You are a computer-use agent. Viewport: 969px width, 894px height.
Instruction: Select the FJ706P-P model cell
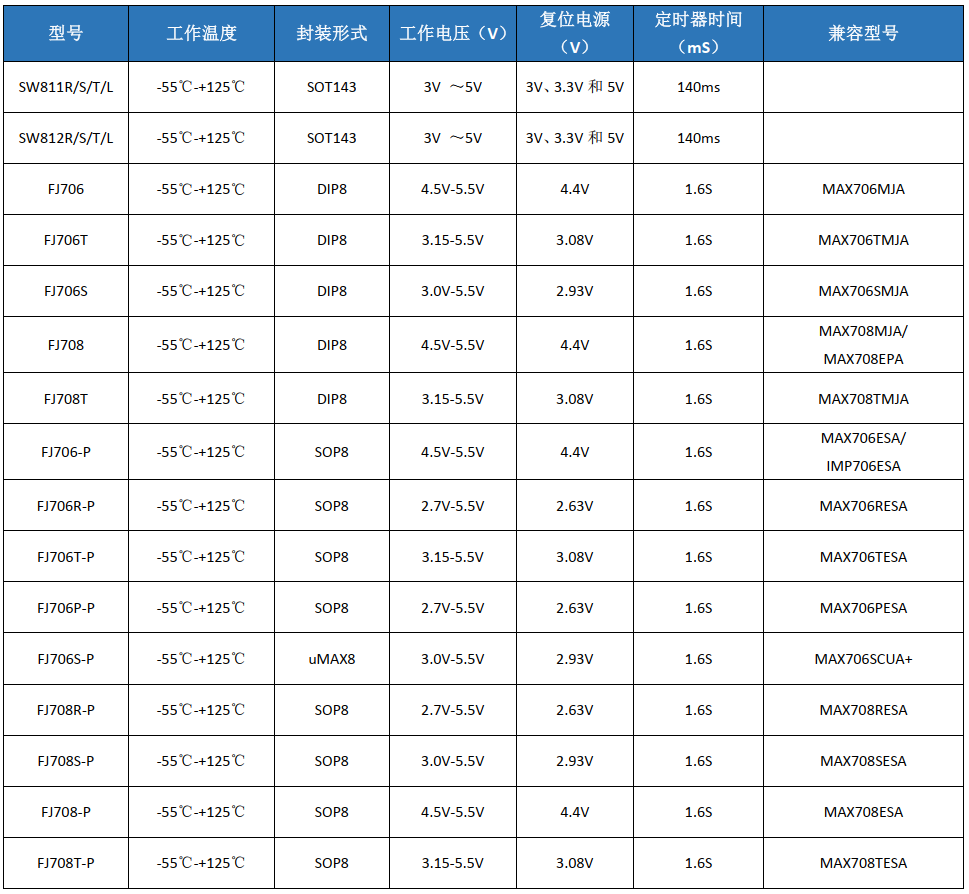point(66,608)
